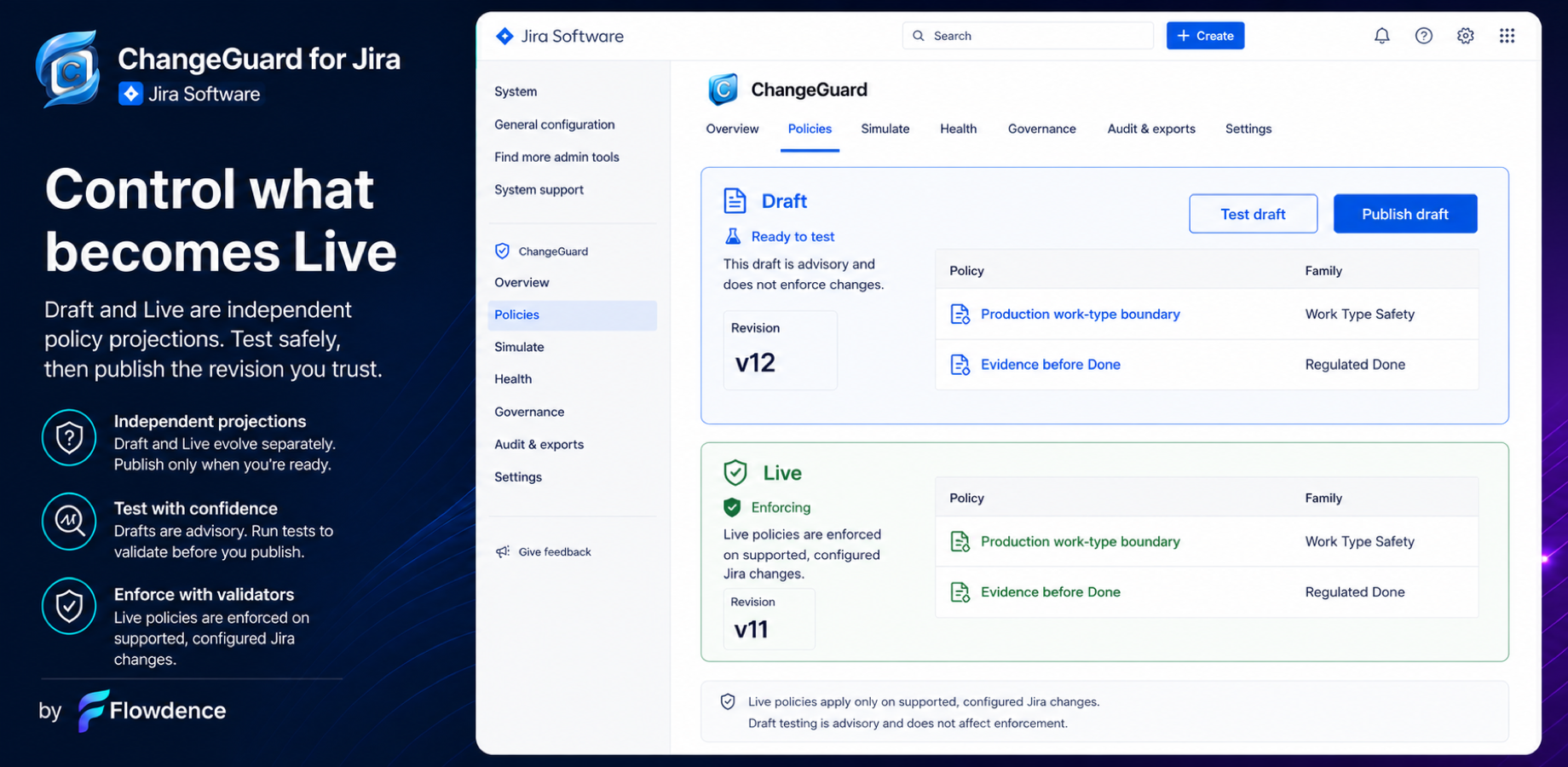Click the Jira Software diamond logo in top bar
Screen dimensions: 1568x767
[x=504, y=36]
